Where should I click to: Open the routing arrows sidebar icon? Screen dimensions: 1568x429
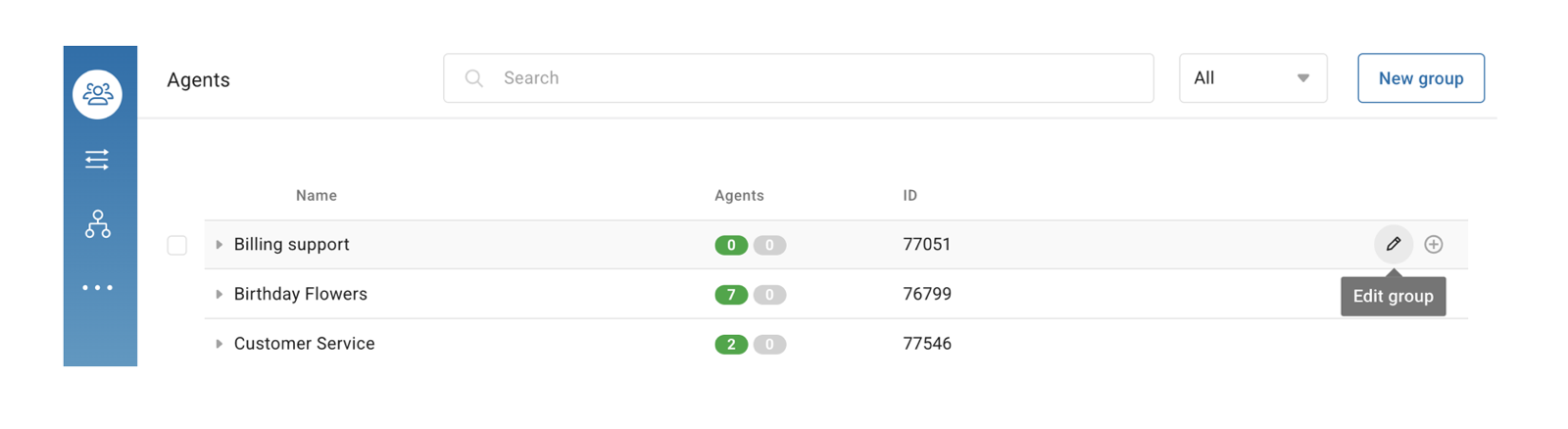pyautogui.click(x=97, y=160)
